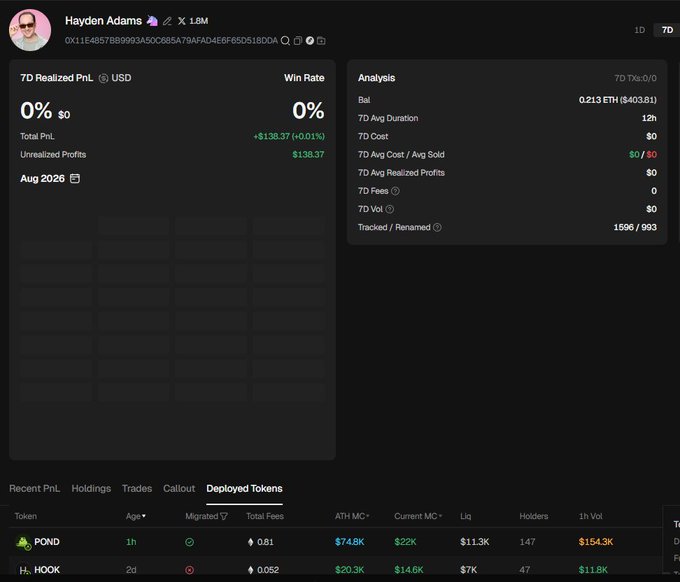Open the Recent PnL tab
The image size is (680, 582).
point(35,488)
